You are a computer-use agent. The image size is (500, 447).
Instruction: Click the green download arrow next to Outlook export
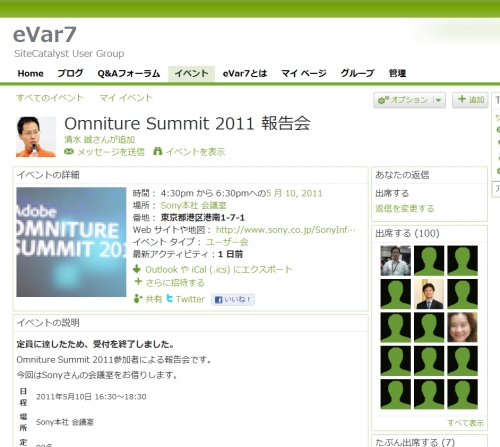coord(137,269)
